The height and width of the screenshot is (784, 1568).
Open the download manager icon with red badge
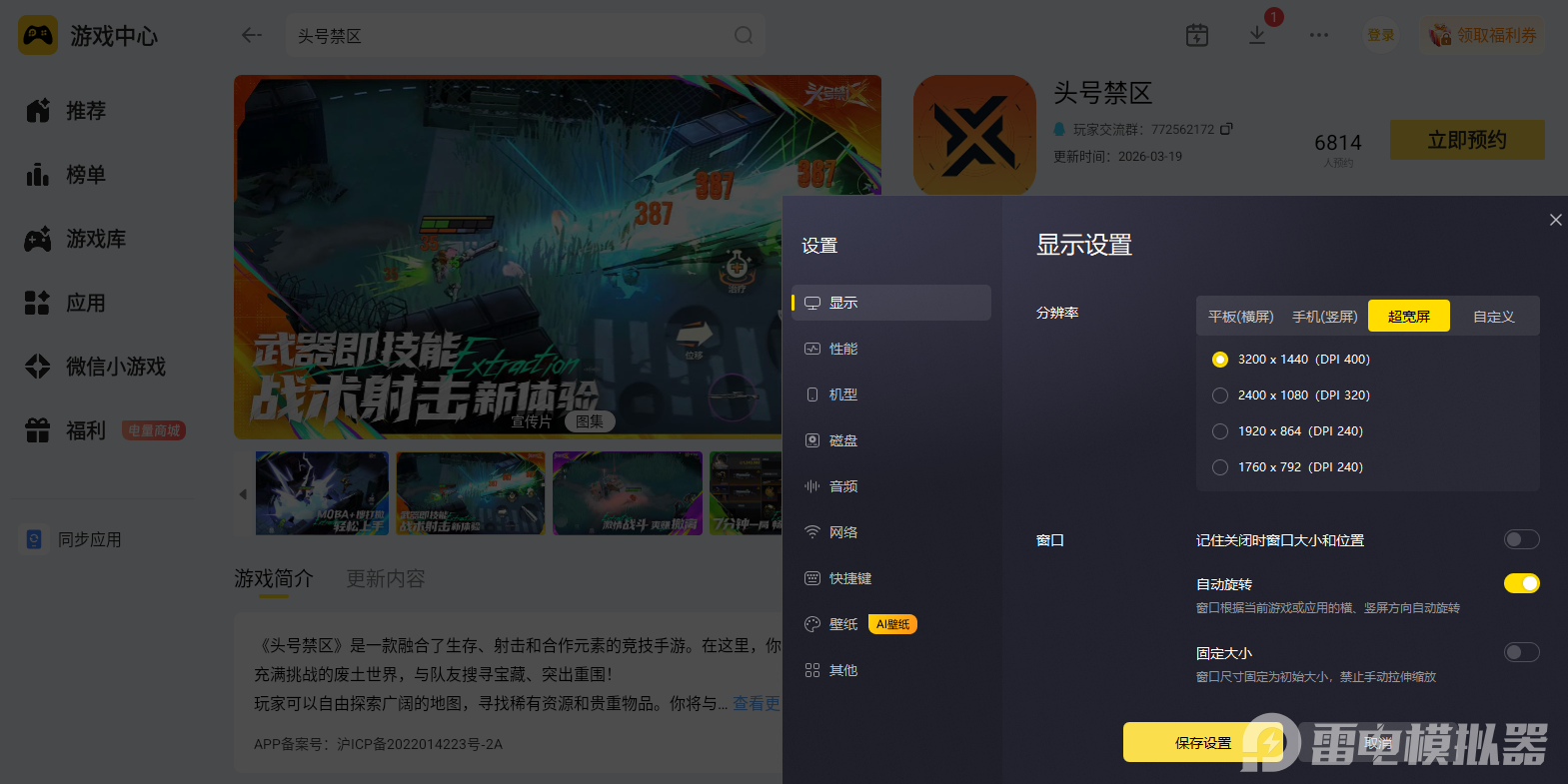click(x=1257, y=35)
